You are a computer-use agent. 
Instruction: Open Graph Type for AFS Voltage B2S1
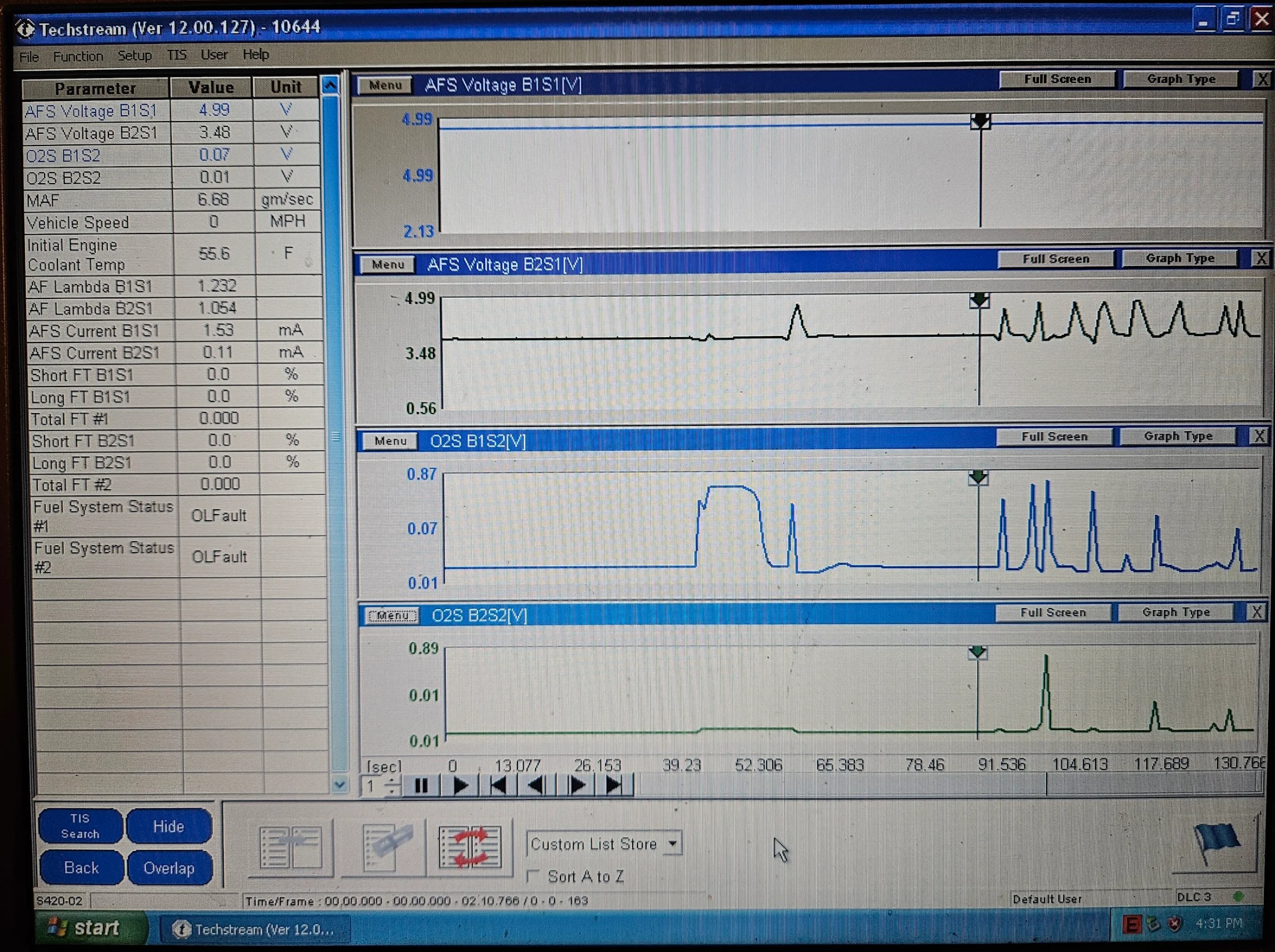[1179, 258]
